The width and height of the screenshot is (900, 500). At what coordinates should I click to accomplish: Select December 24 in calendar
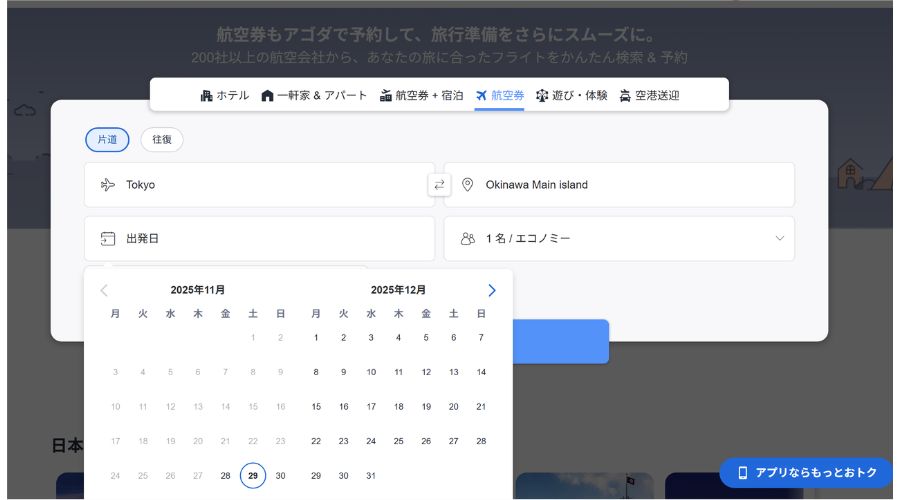(x=371, y=441)
